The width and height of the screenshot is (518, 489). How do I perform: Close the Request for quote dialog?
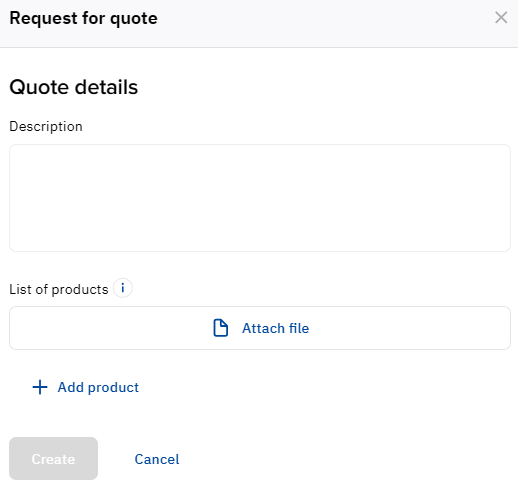501,18
